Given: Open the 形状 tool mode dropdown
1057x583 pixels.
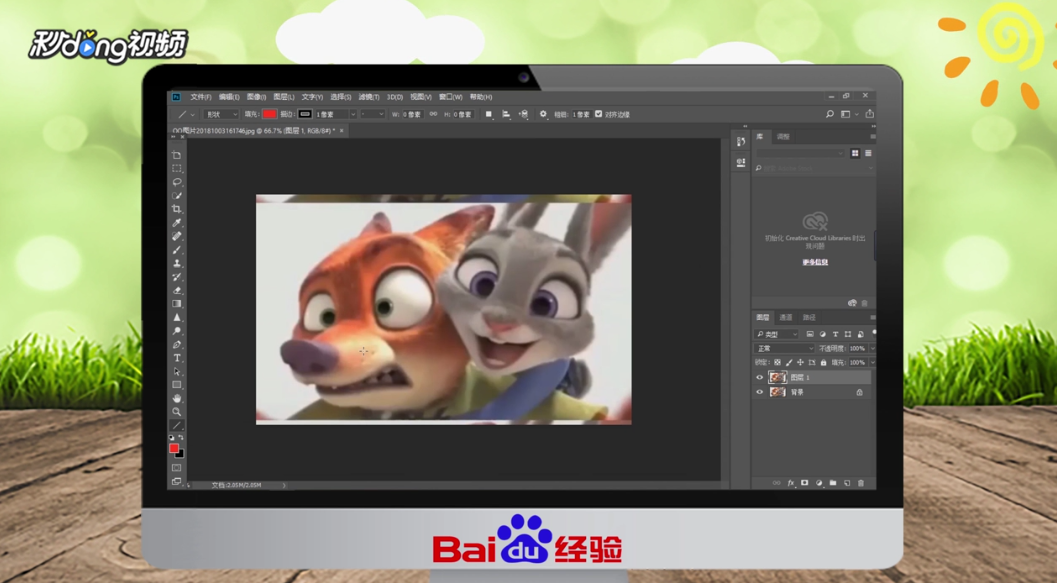Looking at the screenshot, I should [221, 115].
